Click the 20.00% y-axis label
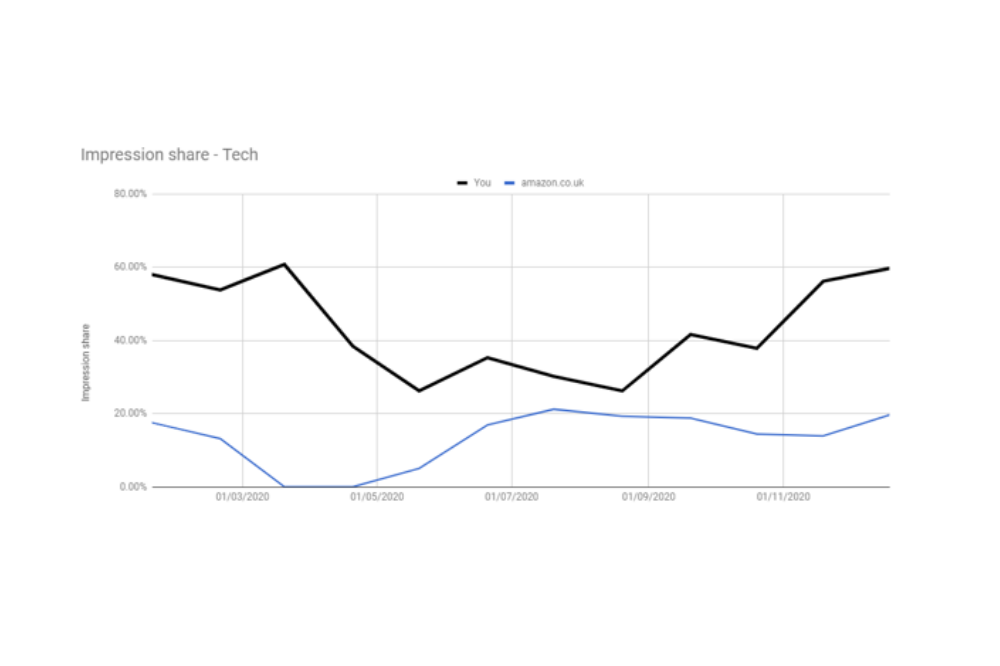 click(130, 413)
